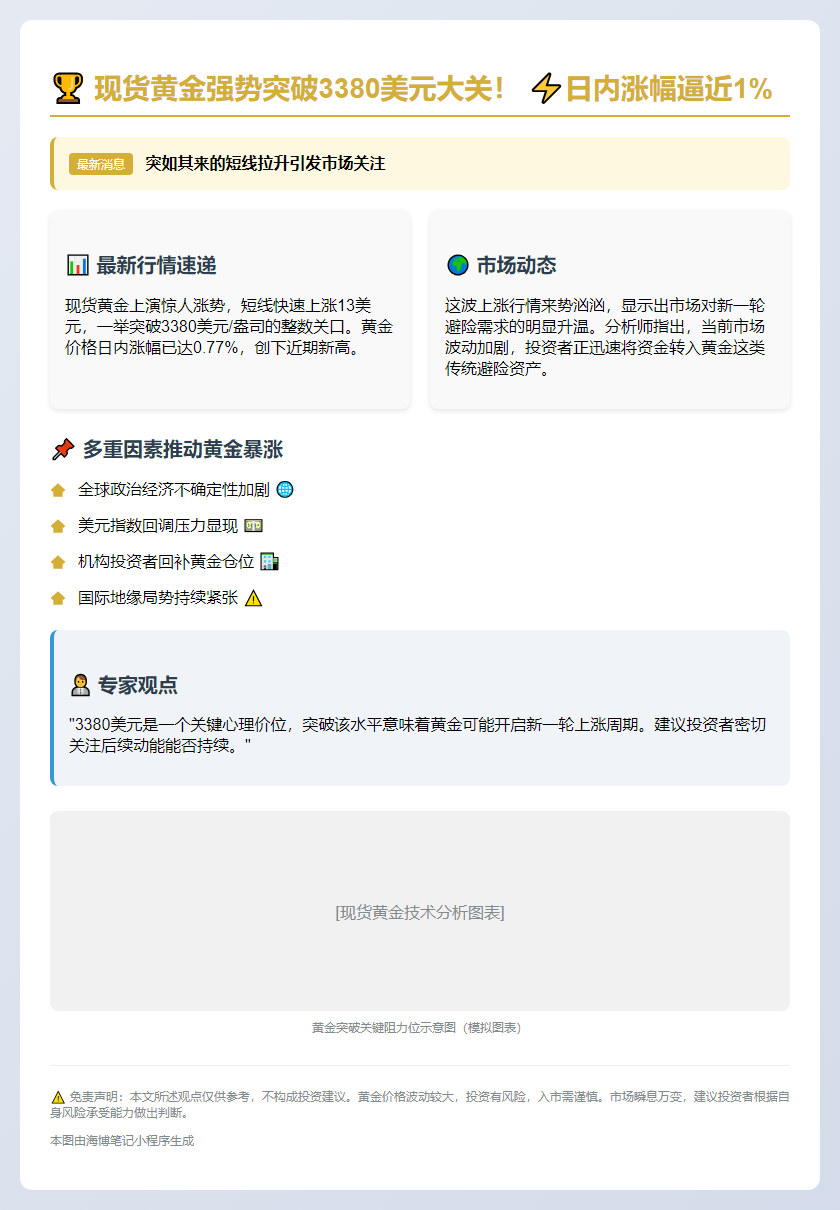Click the text 突如其来的短线拉升引发市场关注
The width and height of the screenshot is (840, 1210).
coord(265,163)
